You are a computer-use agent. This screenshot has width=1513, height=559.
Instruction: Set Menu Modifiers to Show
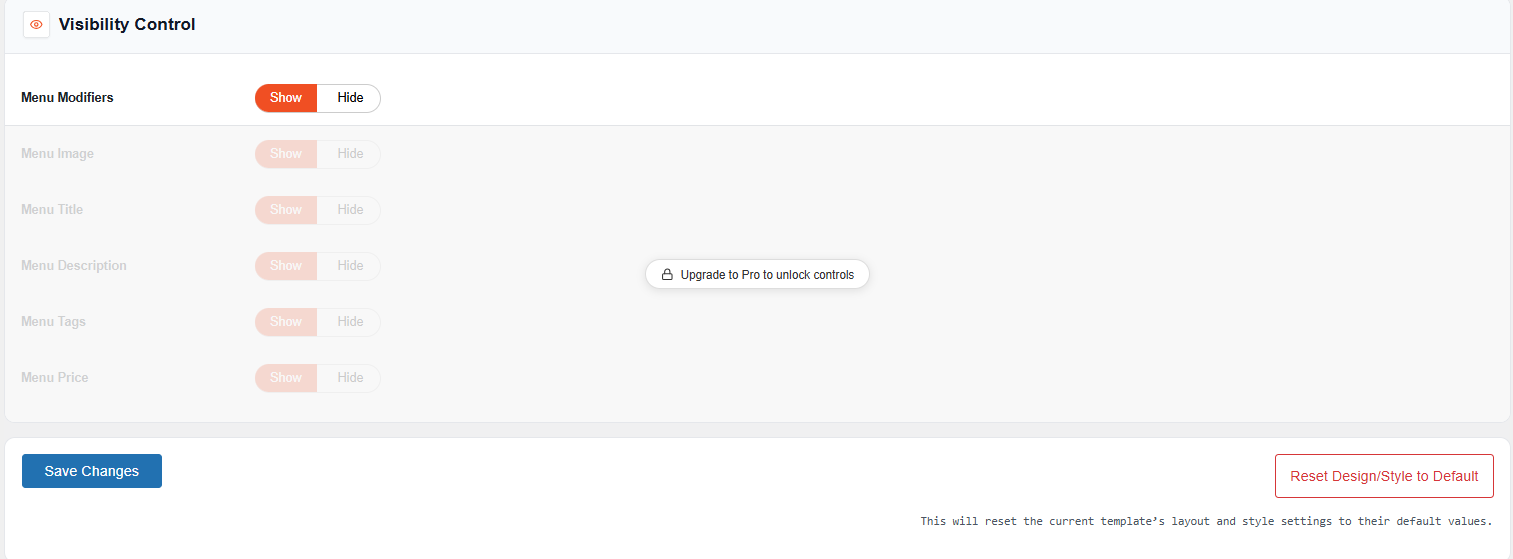pyautogui.click(x=286, y=98)
